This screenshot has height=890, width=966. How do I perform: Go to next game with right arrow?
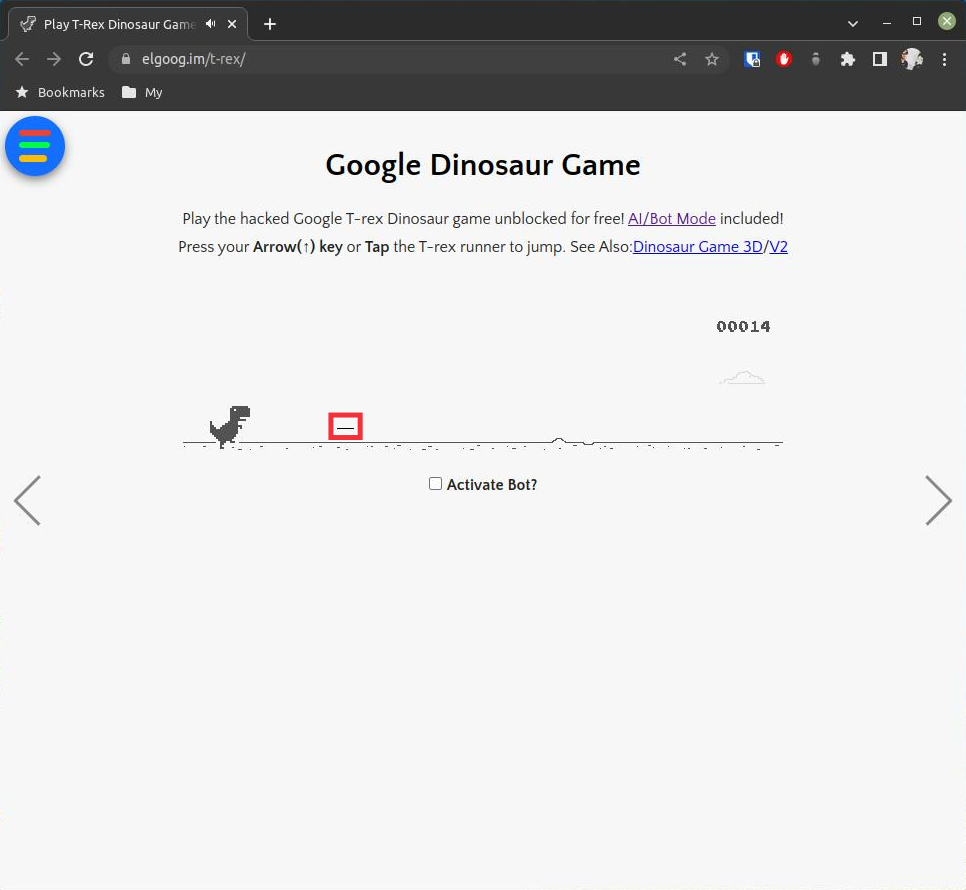pyautogui.click(x=938, y=500)
